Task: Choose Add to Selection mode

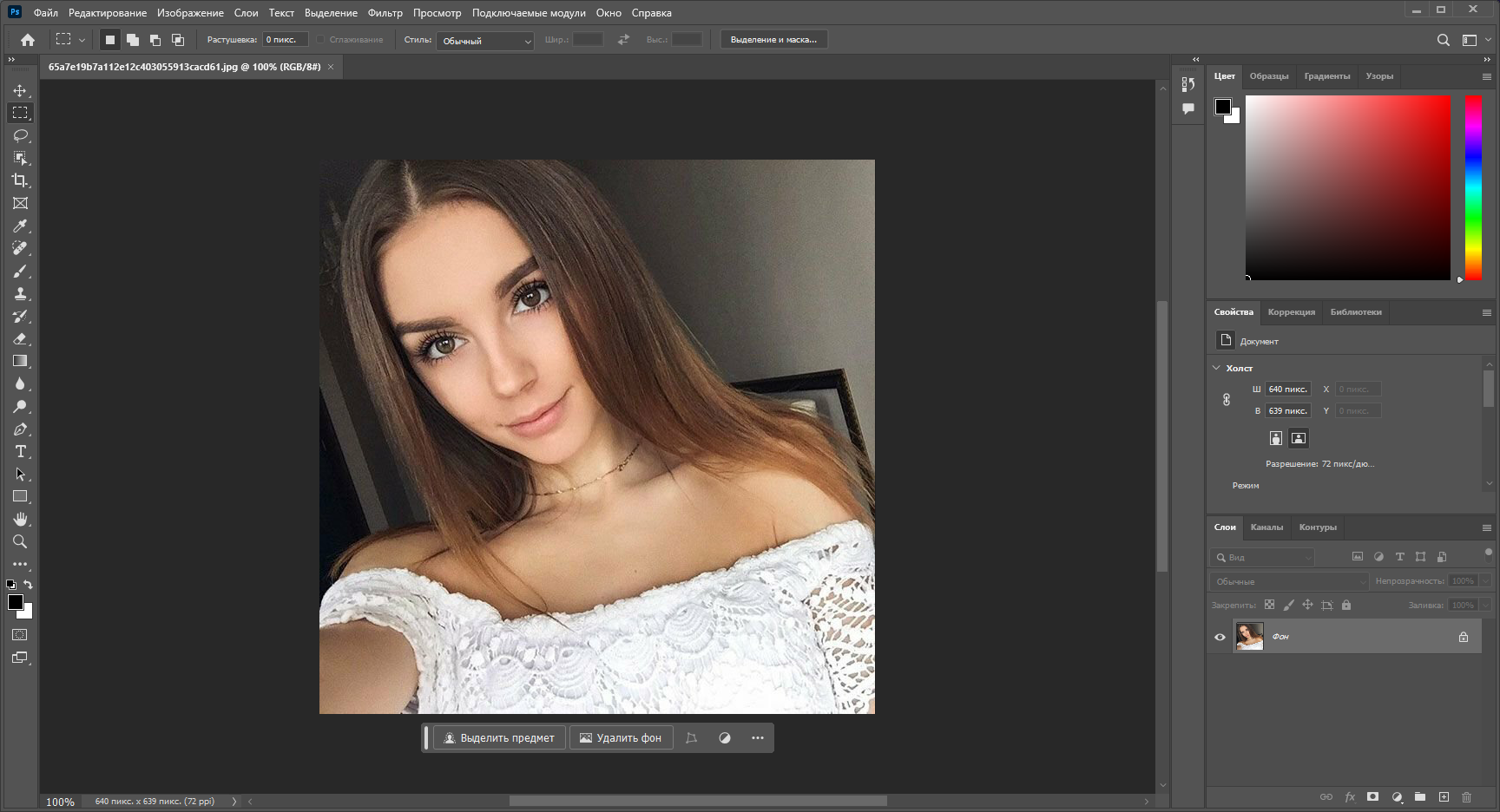Action: 132,40
